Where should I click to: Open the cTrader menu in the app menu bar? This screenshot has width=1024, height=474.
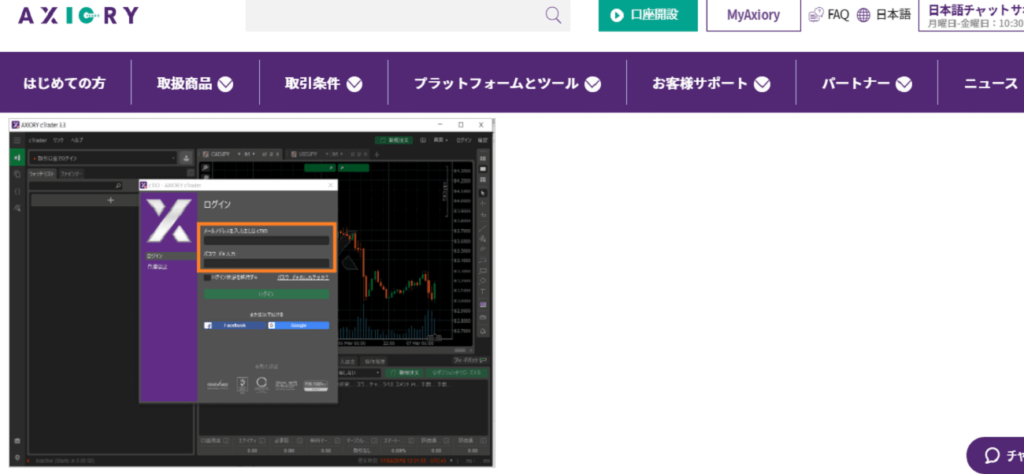coord(37,140)
